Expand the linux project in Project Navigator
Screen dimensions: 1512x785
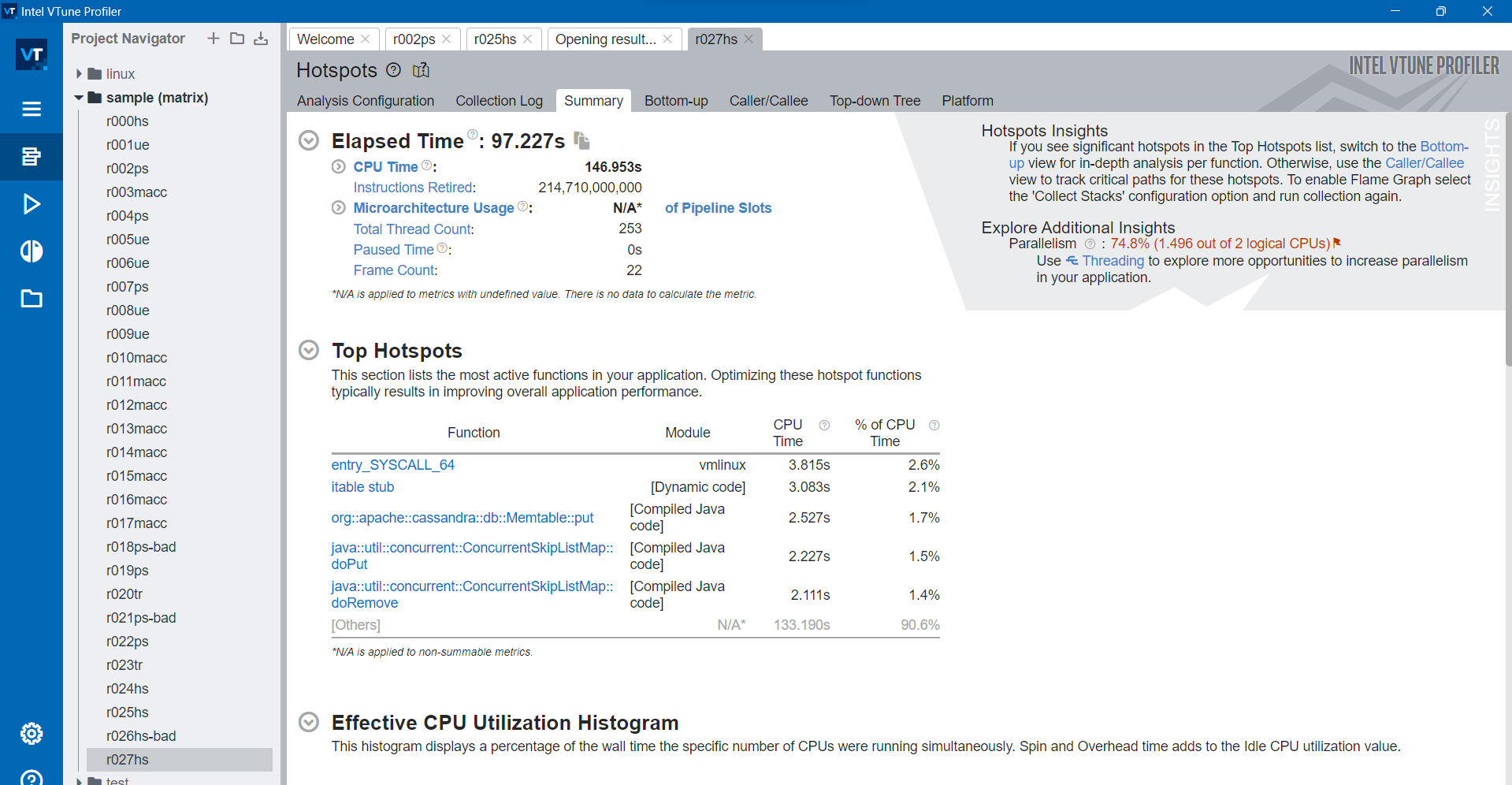[x=79, y=73]
